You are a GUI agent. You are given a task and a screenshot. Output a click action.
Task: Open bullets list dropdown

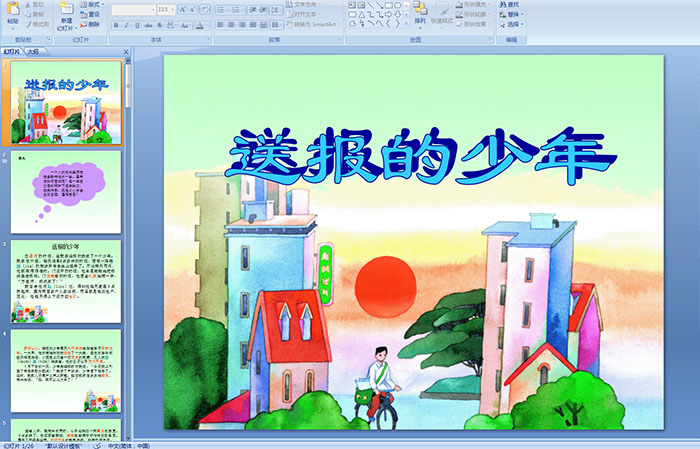point(223,9)
